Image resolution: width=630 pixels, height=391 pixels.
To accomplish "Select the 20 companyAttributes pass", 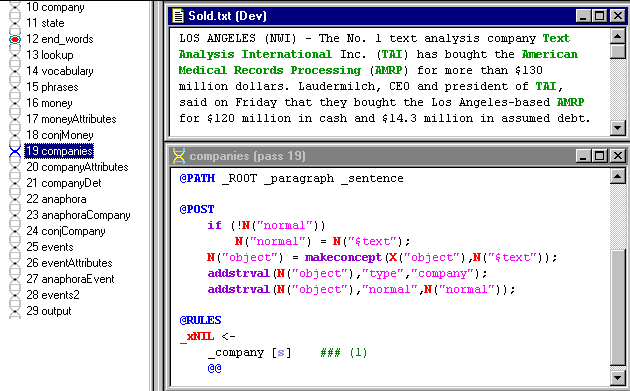I will [77, 167].
